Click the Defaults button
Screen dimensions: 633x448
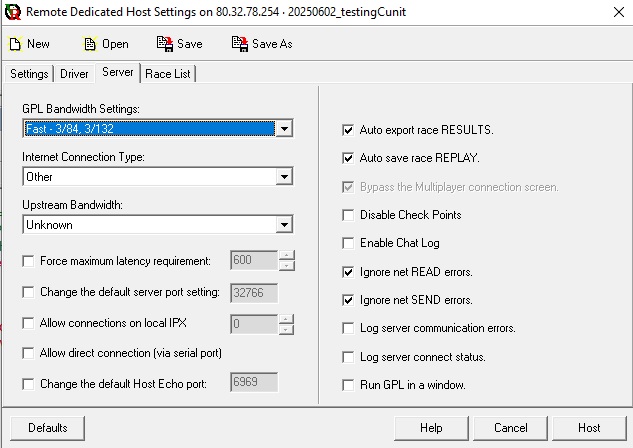point(48,428)
